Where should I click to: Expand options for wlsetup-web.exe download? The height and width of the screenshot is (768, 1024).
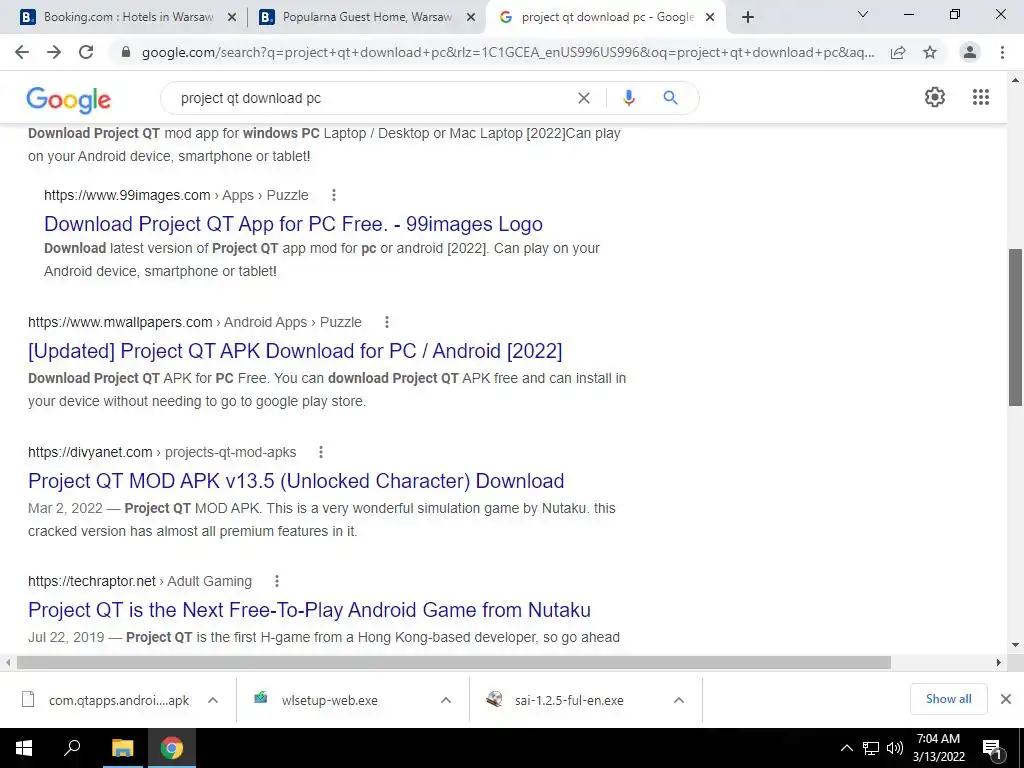(446, 700)
